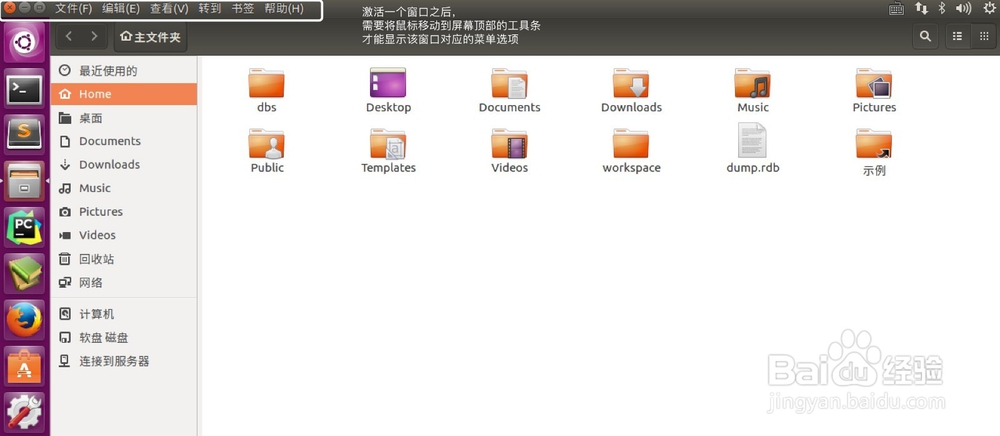The height and width of the screenshot is (436, 1000).
Task: Open the 书签 menu
Action: 242,9
